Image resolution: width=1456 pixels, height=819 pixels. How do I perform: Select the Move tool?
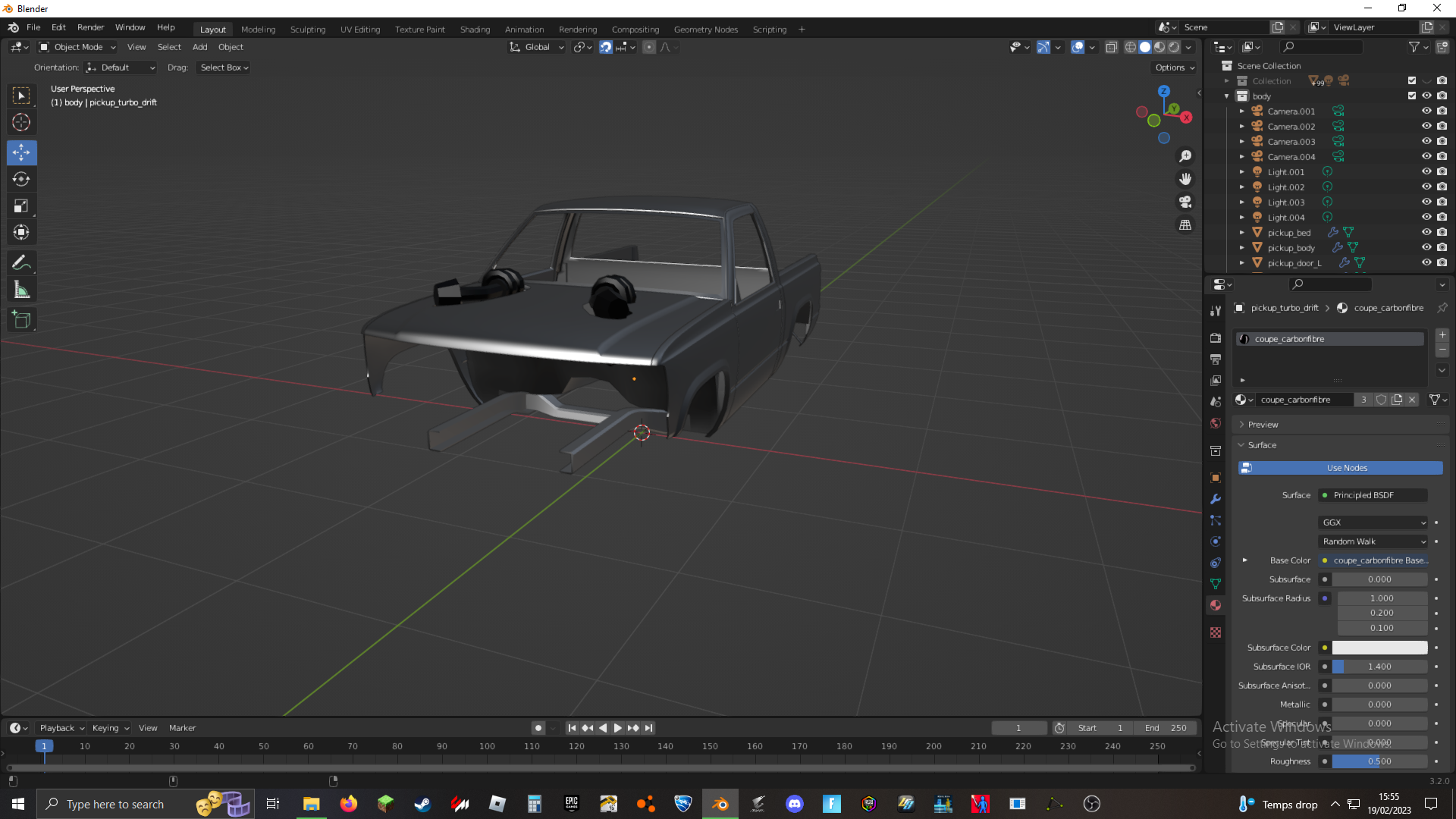tap(21, 152)
